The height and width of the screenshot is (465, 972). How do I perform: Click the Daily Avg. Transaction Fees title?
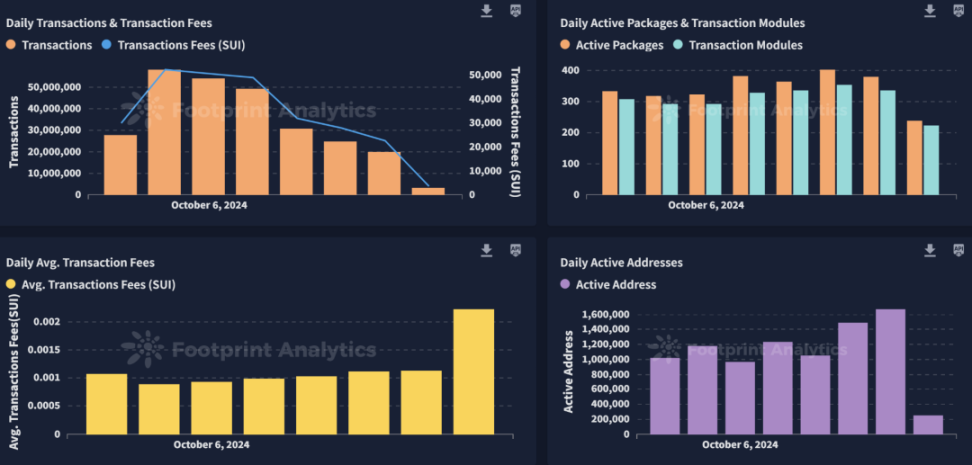point(81,263)
